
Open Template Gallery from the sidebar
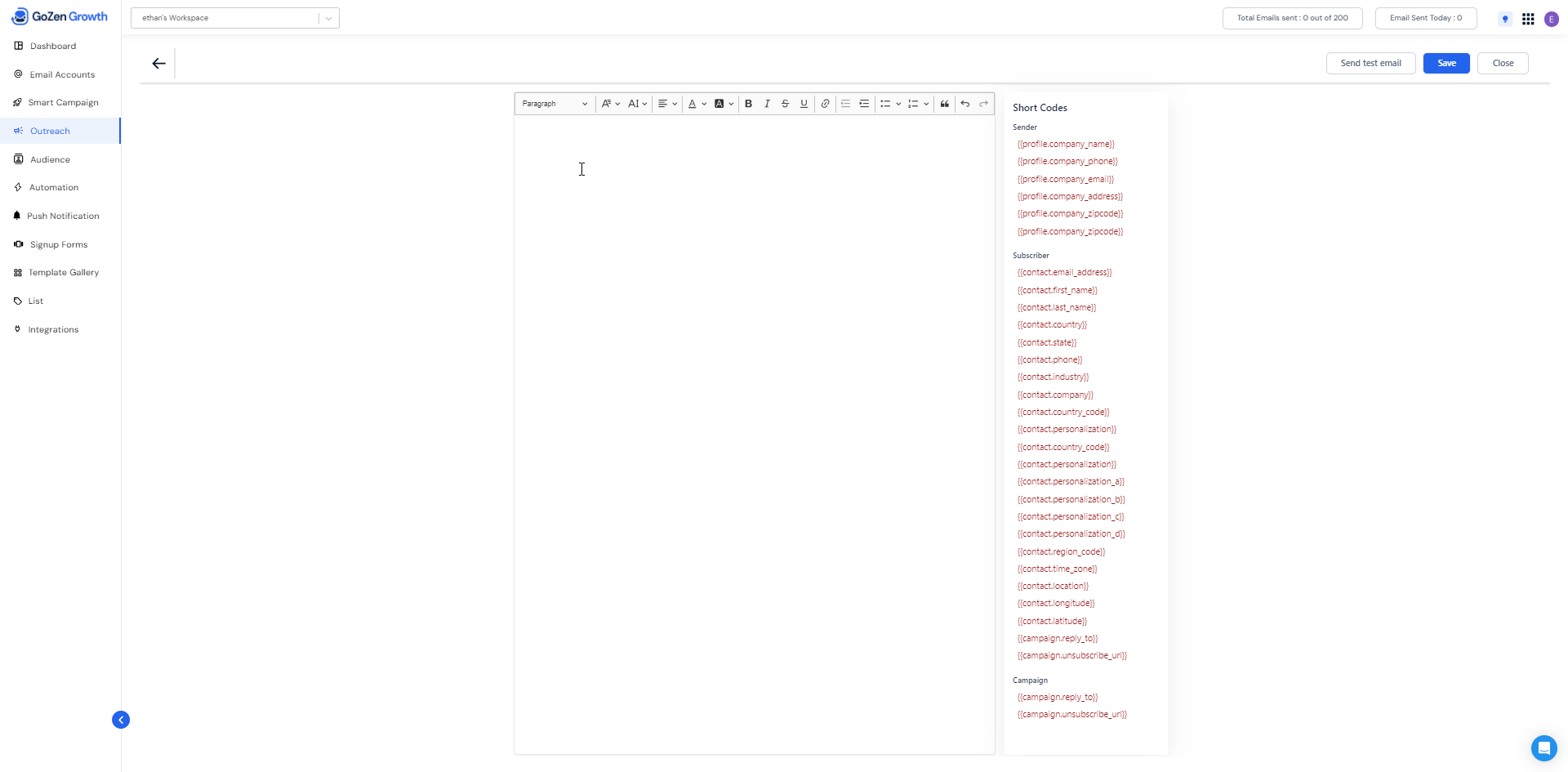63,273
